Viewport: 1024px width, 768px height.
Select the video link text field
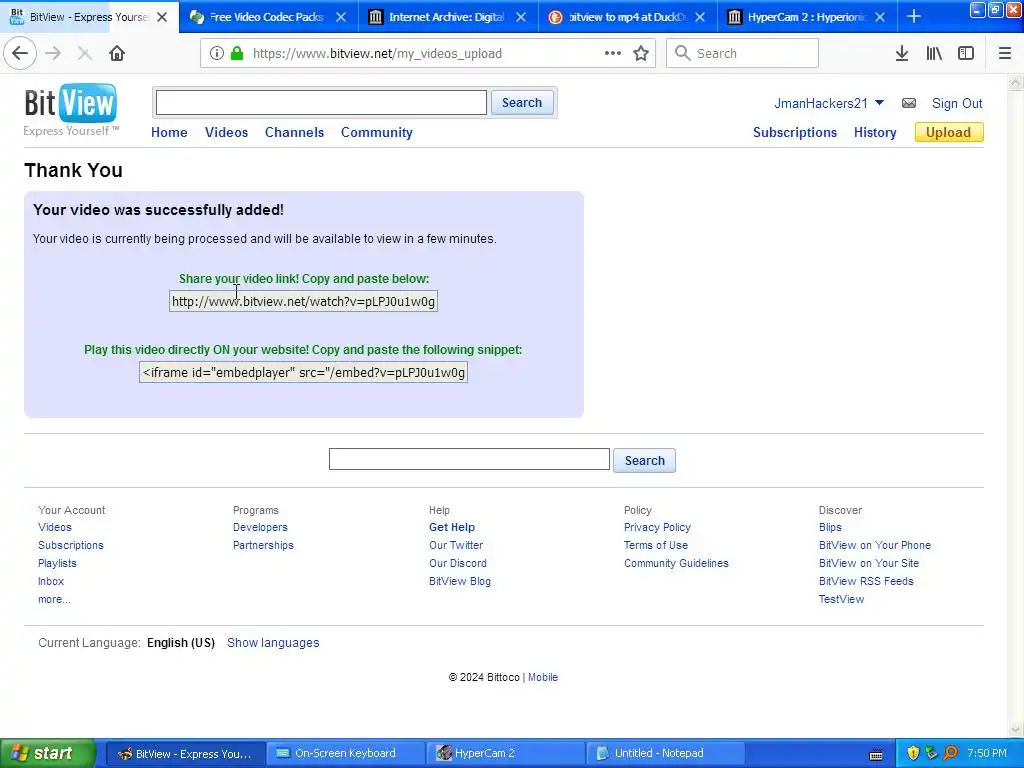point(303,301)
